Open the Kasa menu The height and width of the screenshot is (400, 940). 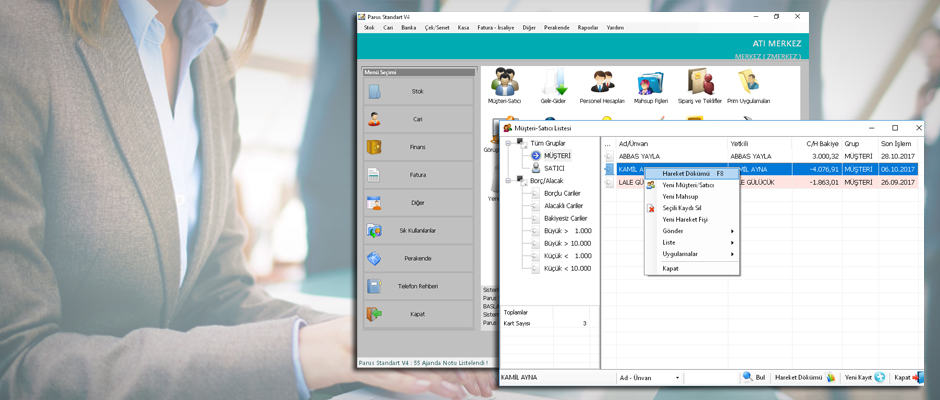(x=463, y=28)
